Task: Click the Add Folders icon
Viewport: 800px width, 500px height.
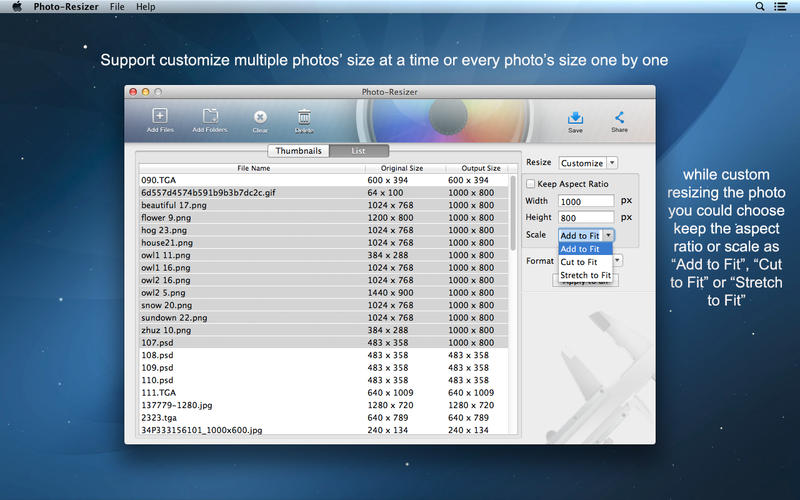Action: [210, 117]
